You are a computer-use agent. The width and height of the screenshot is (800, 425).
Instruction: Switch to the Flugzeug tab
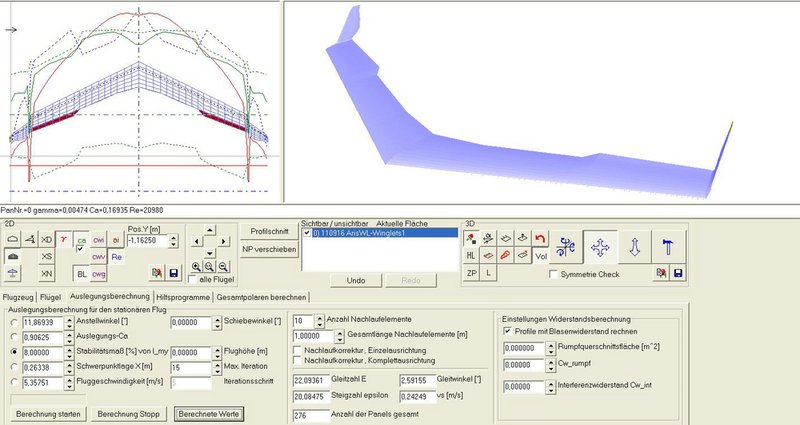click(x=19, y=296)
